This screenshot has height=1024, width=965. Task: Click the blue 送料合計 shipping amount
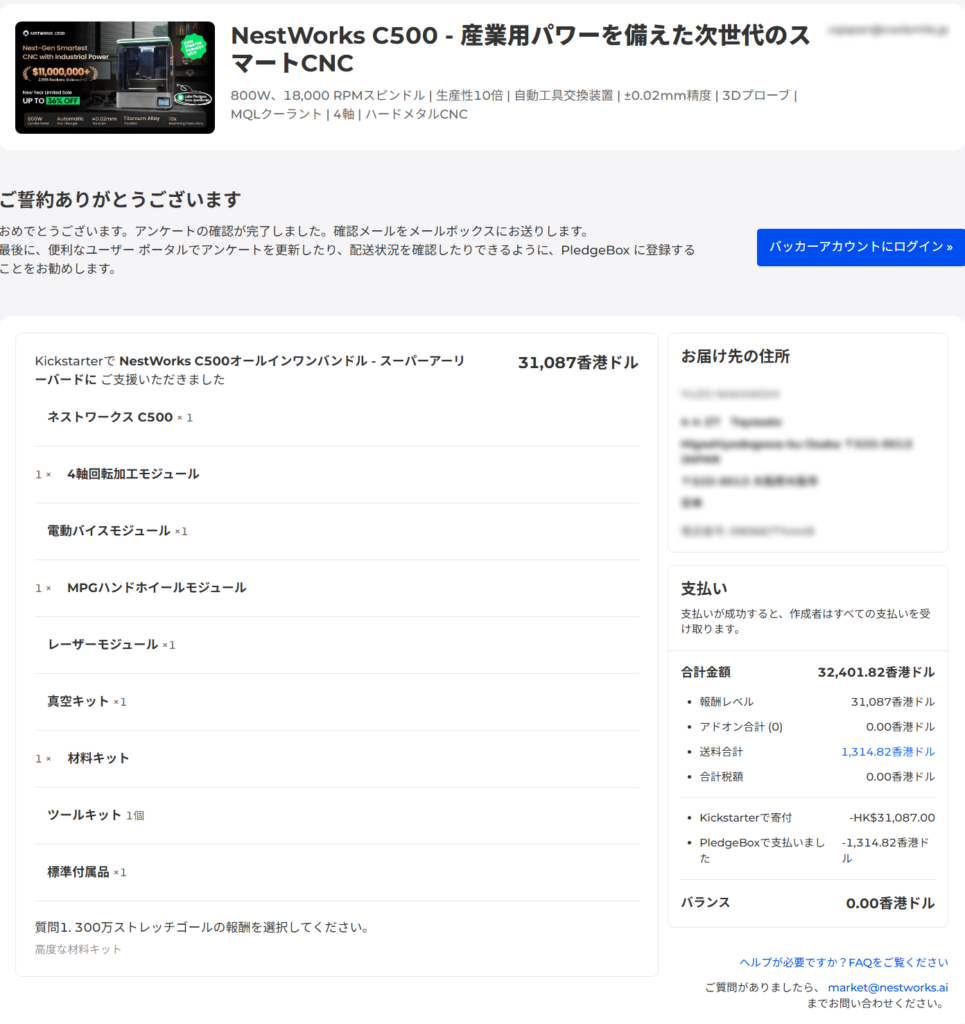point(887,751)
